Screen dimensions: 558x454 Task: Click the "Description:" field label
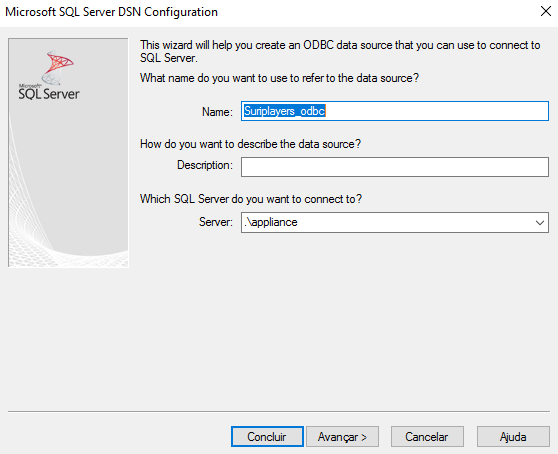point(205,165)
